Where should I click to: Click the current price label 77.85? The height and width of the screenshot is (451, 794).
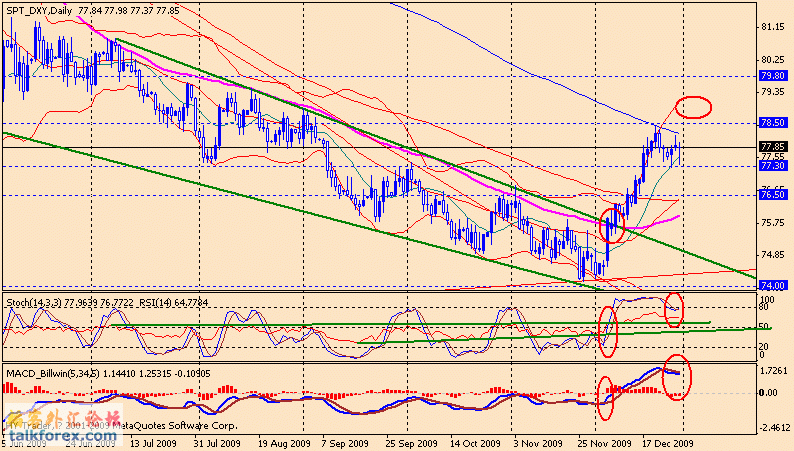(773, 147)
